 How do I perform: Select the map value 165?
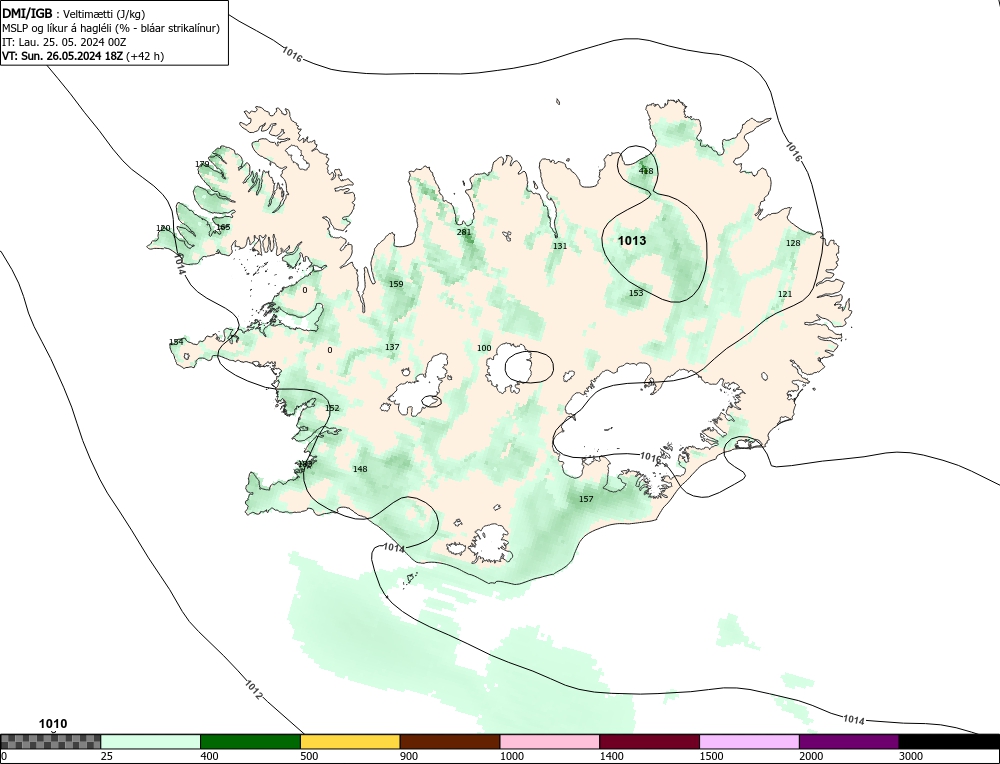tap(223, 227)
